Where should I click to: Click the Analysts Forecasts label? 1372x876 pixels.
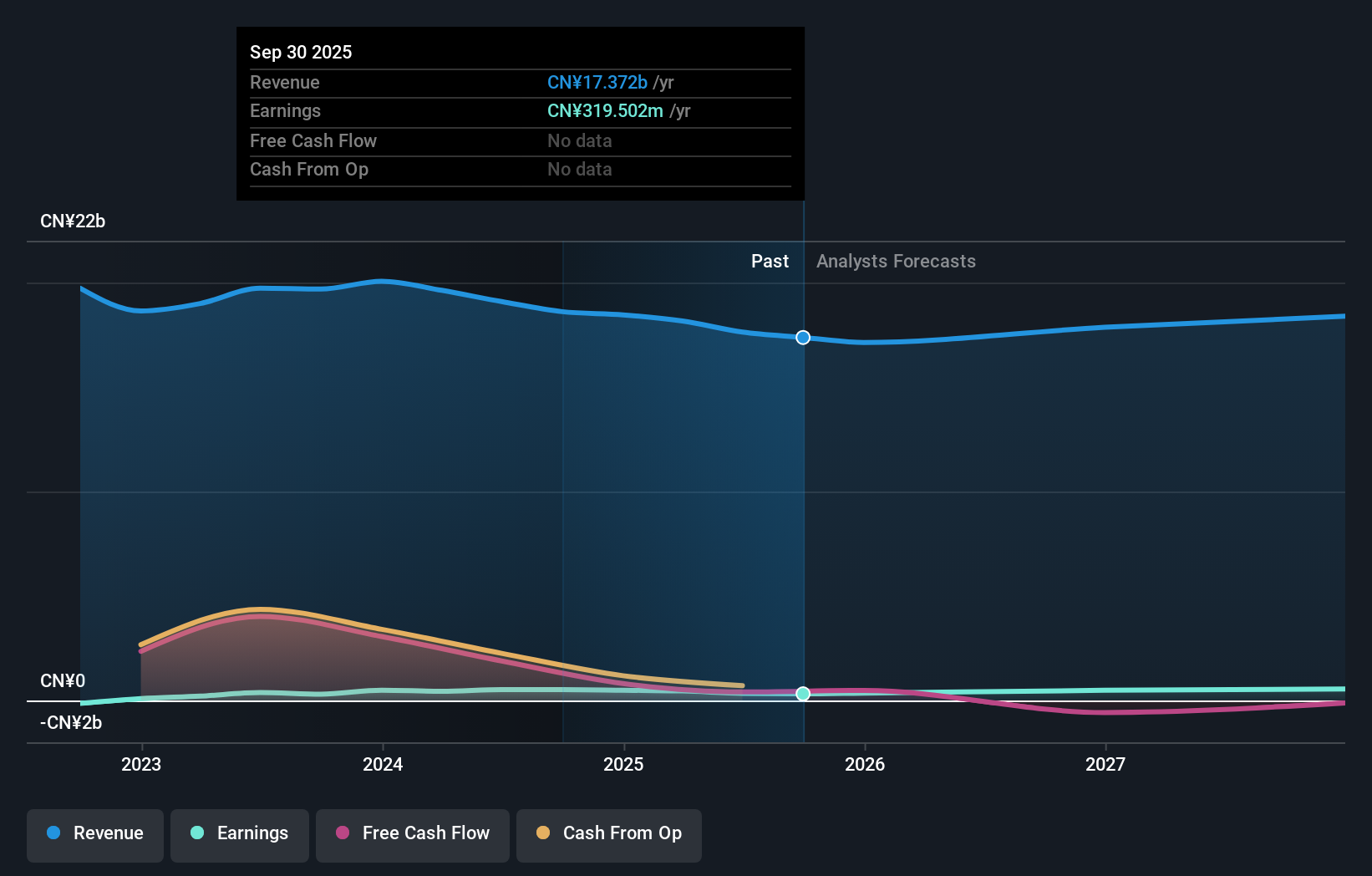(x=896, y=262)
